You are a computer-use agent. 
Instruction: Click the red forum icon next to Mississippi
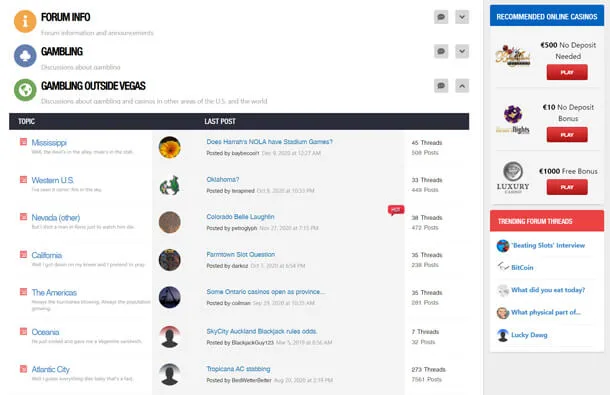pos(23,142)
